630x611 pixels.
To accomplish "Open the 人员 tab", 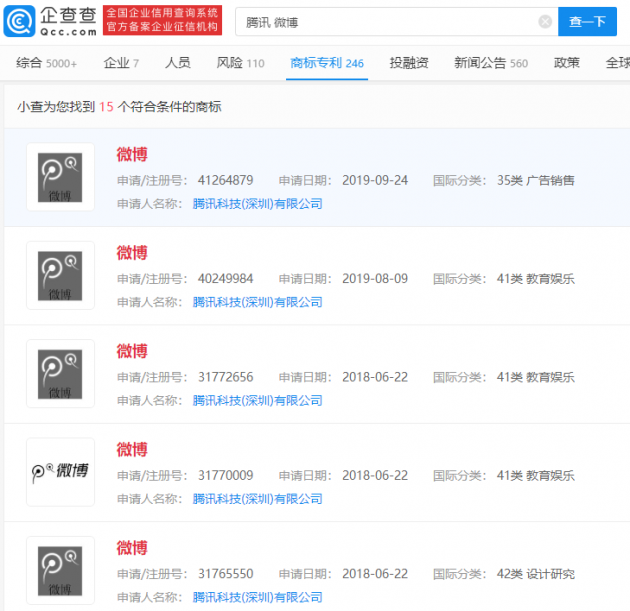I will (178, 63).
